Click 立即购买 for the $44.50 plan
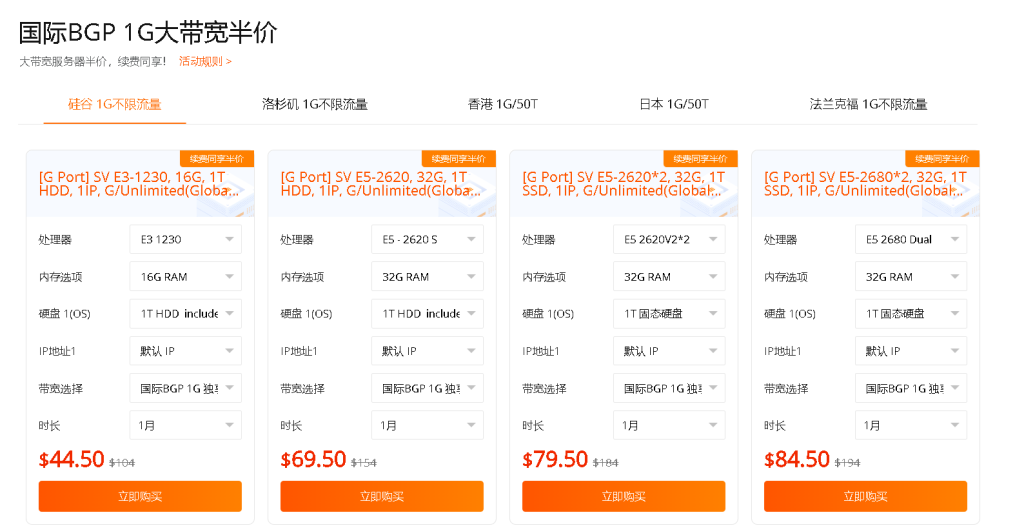1024x526 pixels. pyautogui.click(x=140, y=496)
